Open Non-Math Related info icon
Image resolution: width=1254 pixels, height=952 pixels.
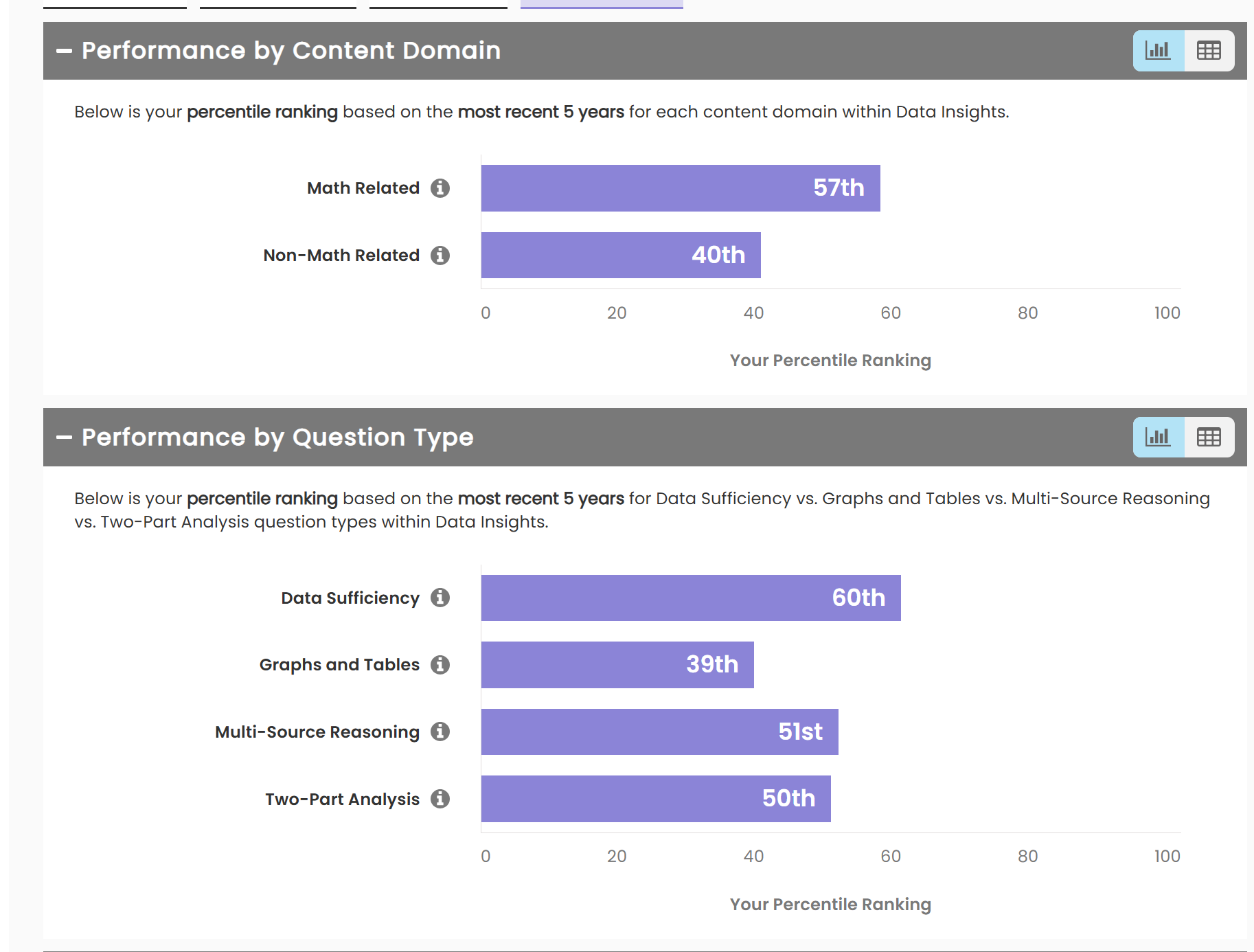440,256
